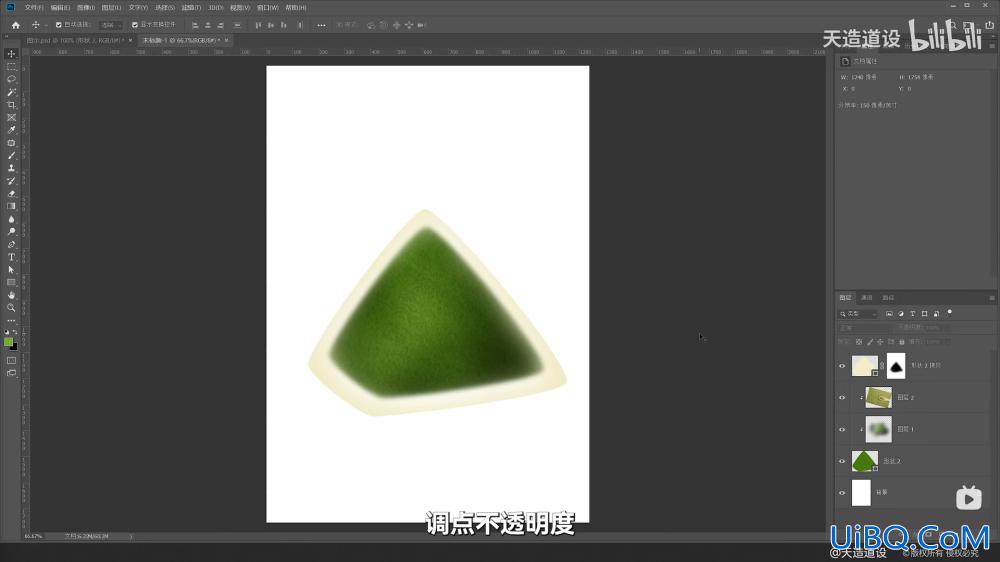Select the Rectangle shape tool
This screenshot has width=1000, height=562.
click(11, 283)
